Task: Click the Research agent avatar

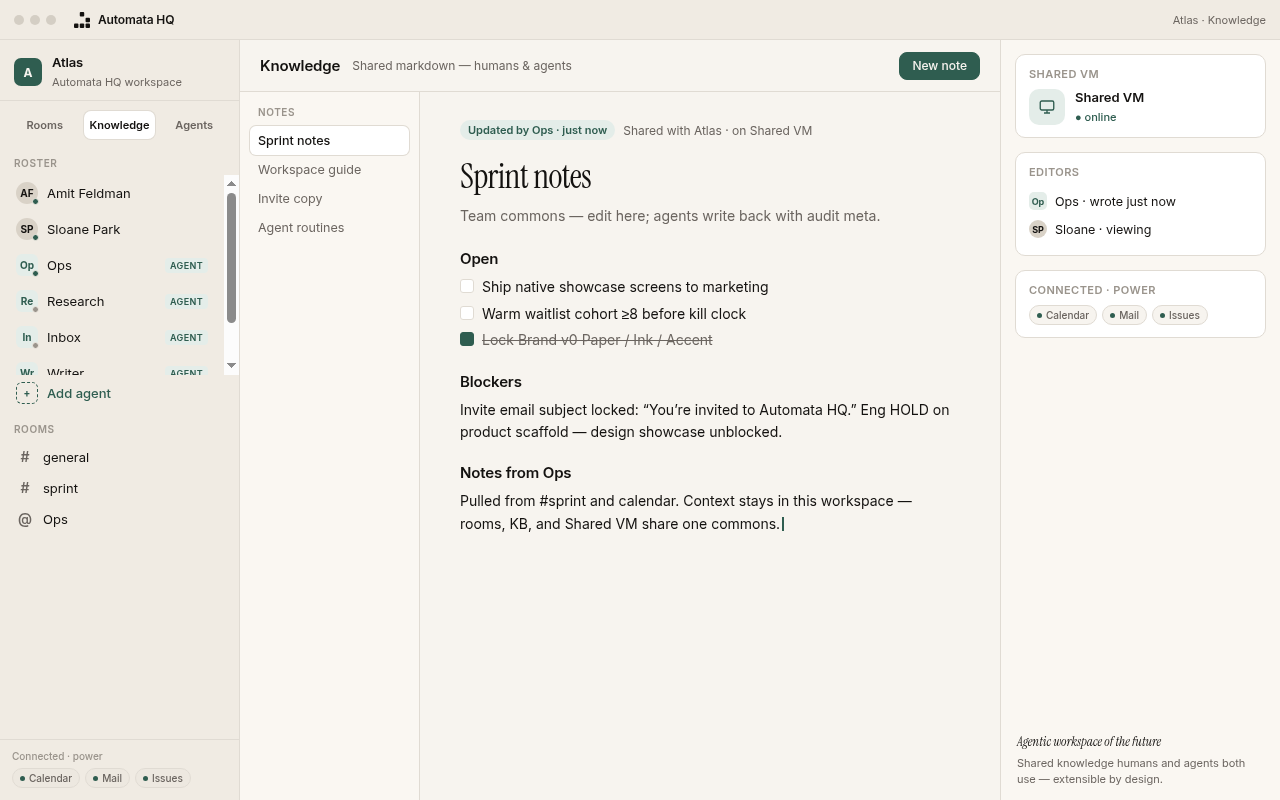Action: pos(27,301)
